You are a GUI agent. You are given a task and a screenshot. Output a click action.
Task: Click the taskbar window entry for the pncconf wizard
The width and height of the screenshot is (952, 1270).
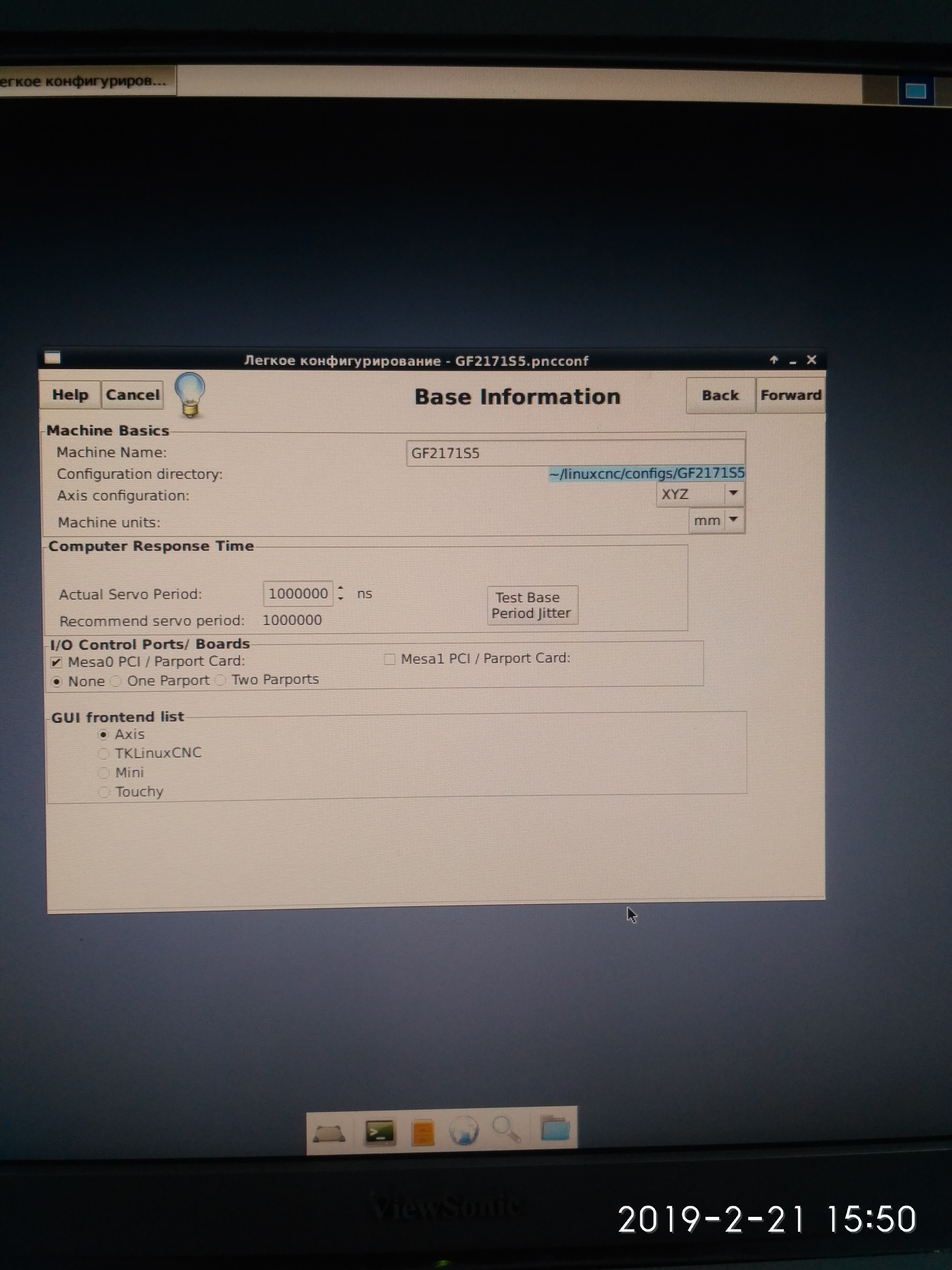(86, 81)
